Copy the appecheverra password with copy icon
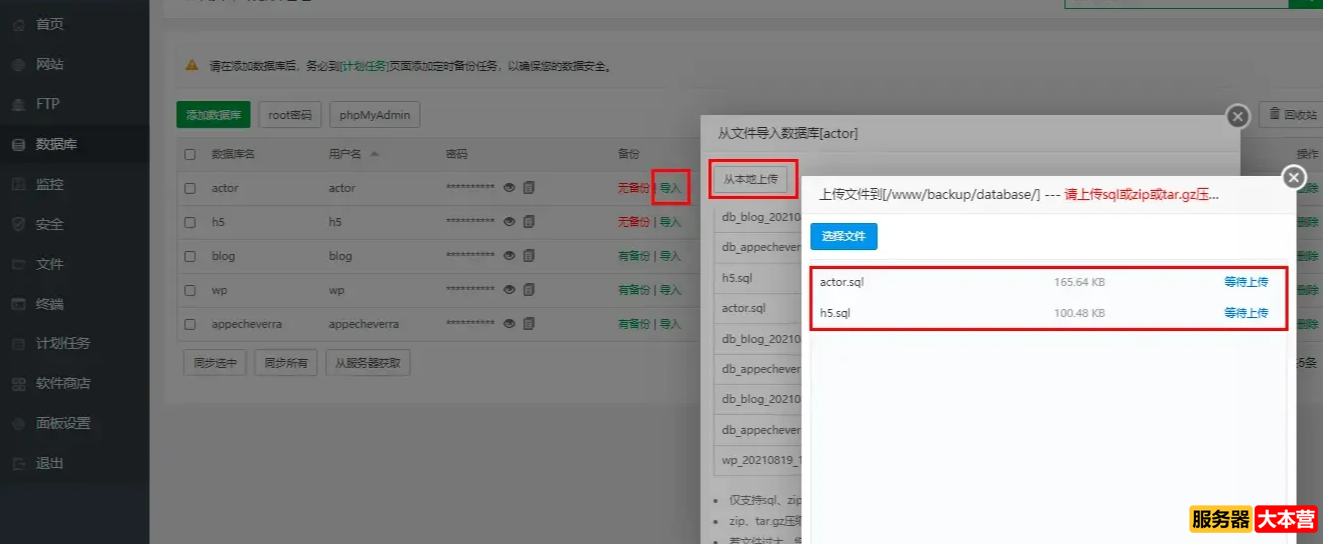This screenshot has width=1323, height=544. pyautogui.click(x=529, y=324)
